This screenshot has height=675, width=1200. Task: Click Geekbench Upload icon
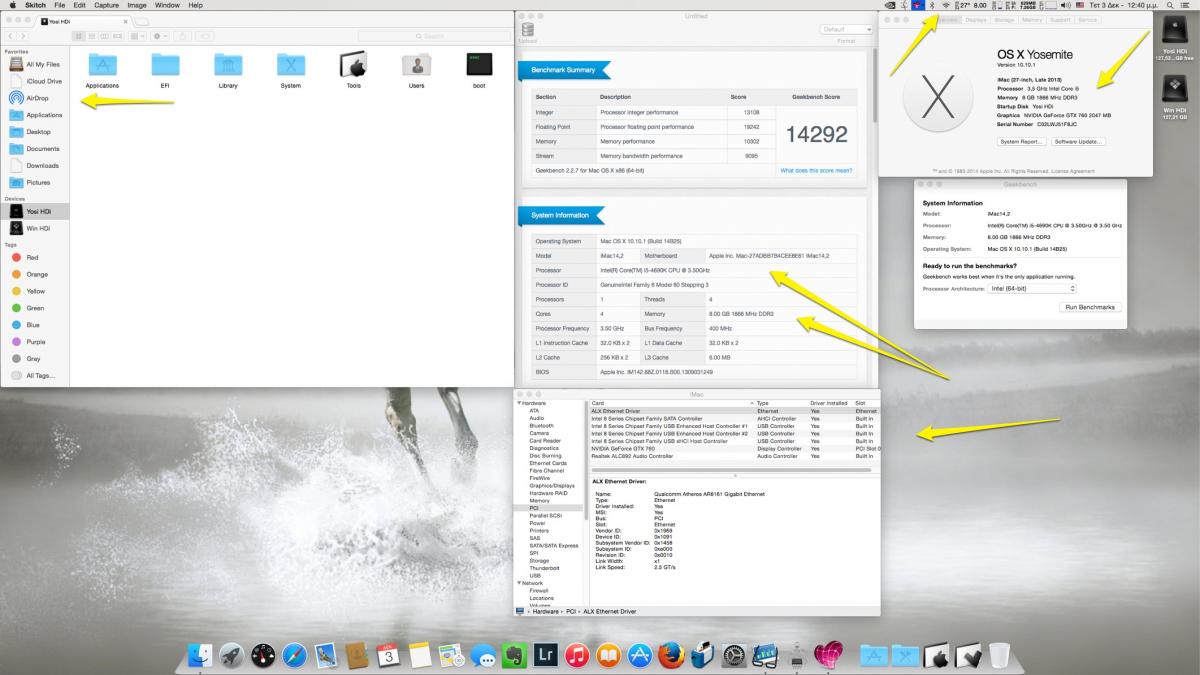527,32
